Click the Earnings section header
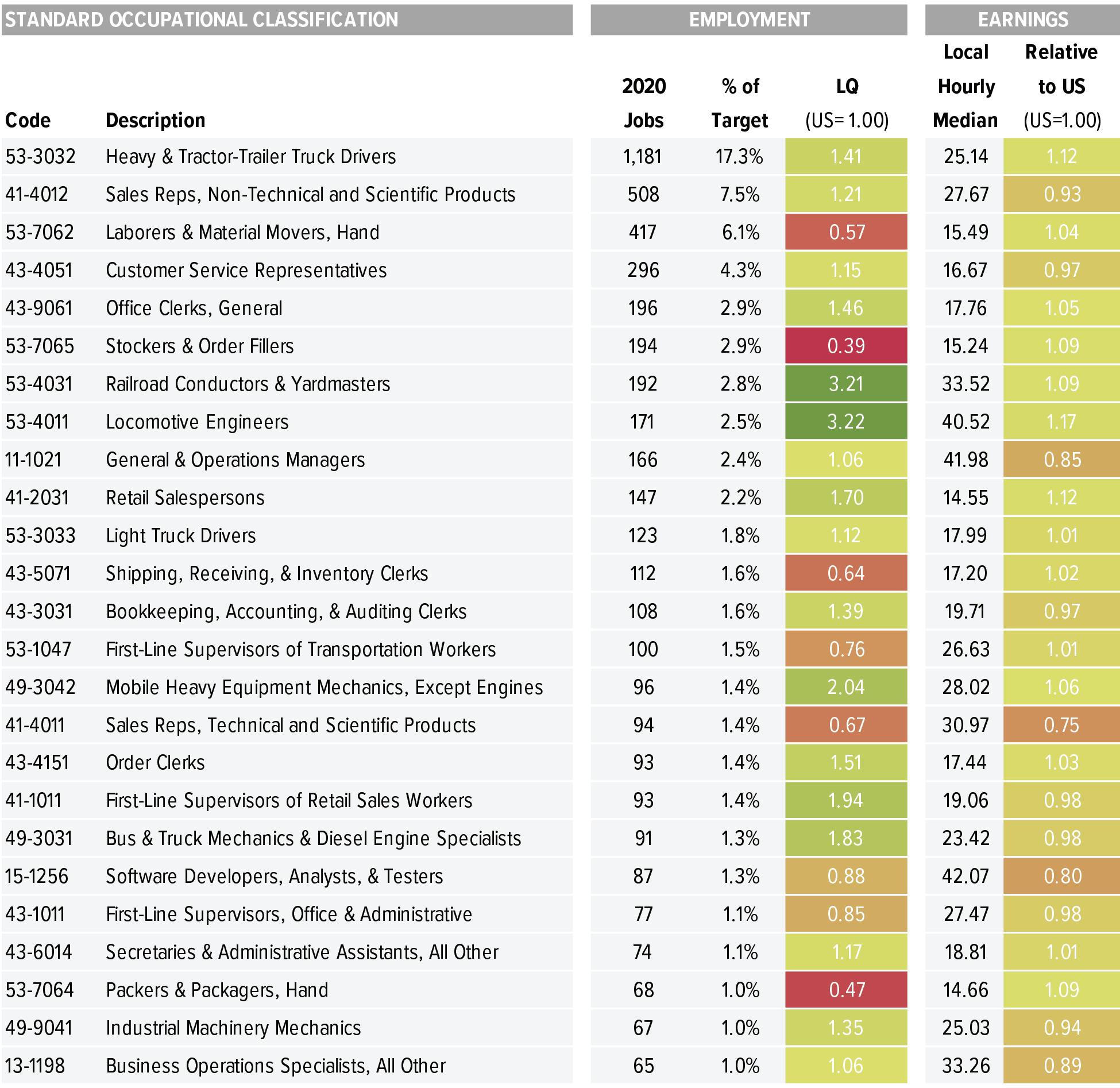Viewport: 1120px width, 1088px height. point(1023,20)
